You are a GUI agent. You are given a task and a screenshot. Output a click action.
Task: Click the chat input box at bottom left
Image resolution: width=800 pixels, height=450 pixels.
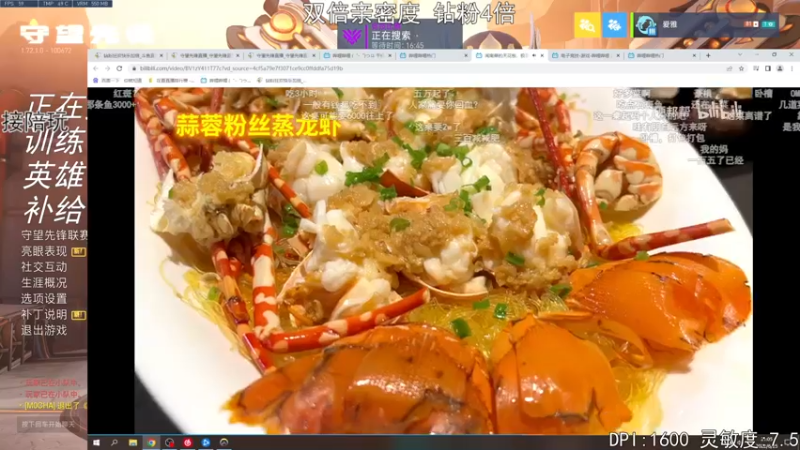point(52,424)
